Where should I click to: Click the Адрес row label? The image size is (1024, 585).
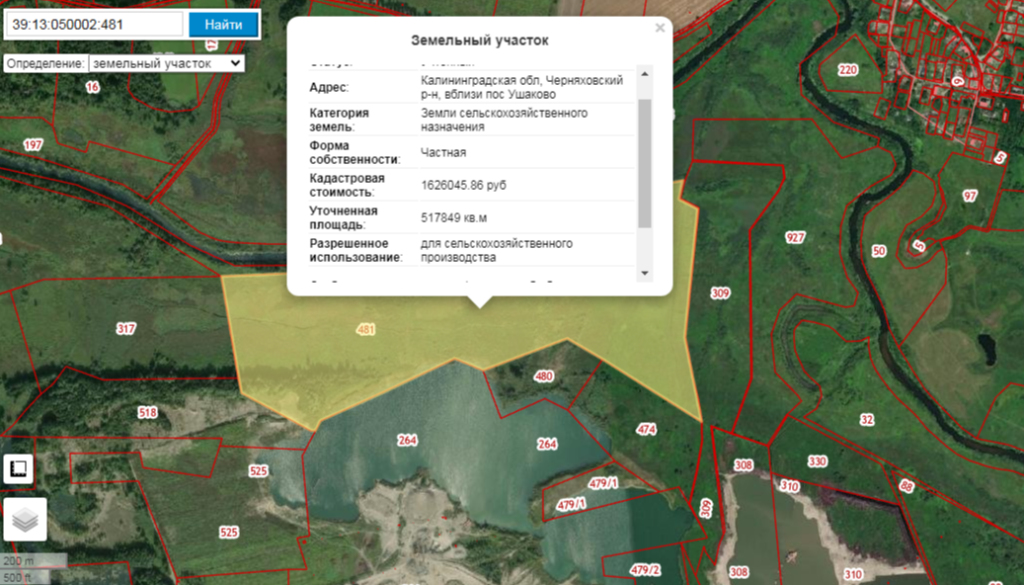(329, 87)
